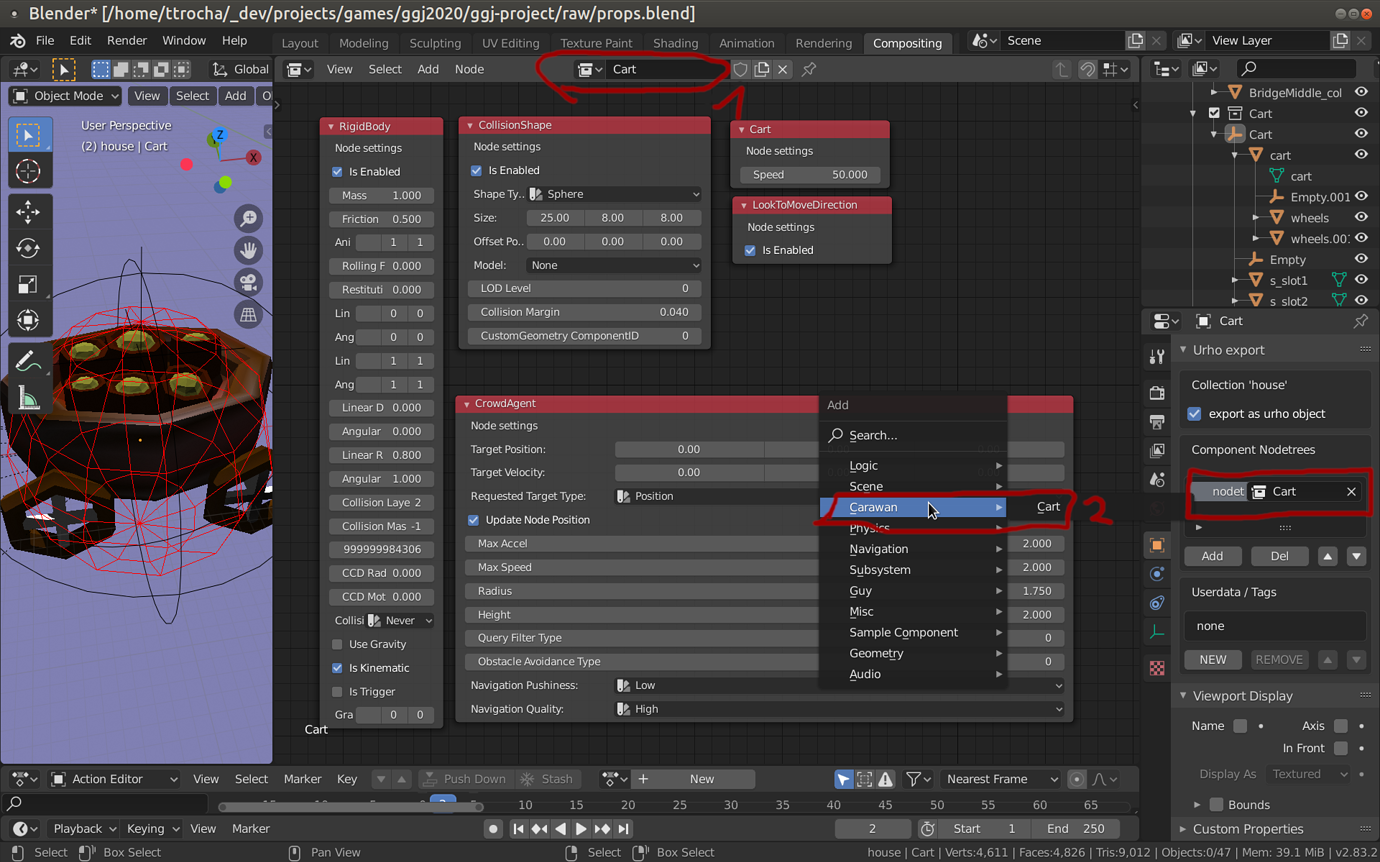Open the Scene properties tab
Screen dimensions: 1380x862
[1157, 480]
